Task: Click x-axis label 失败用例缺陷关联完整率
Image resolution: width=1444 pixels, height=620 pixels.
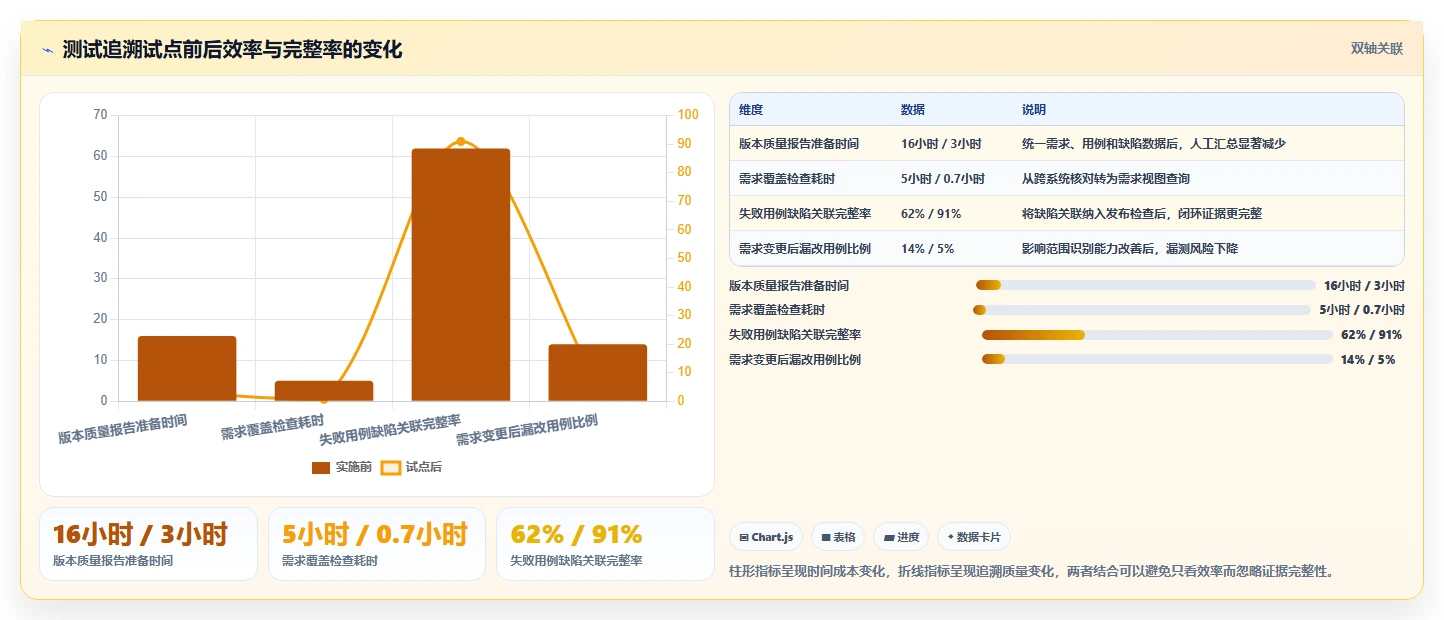Action: [x=390, y=429]
